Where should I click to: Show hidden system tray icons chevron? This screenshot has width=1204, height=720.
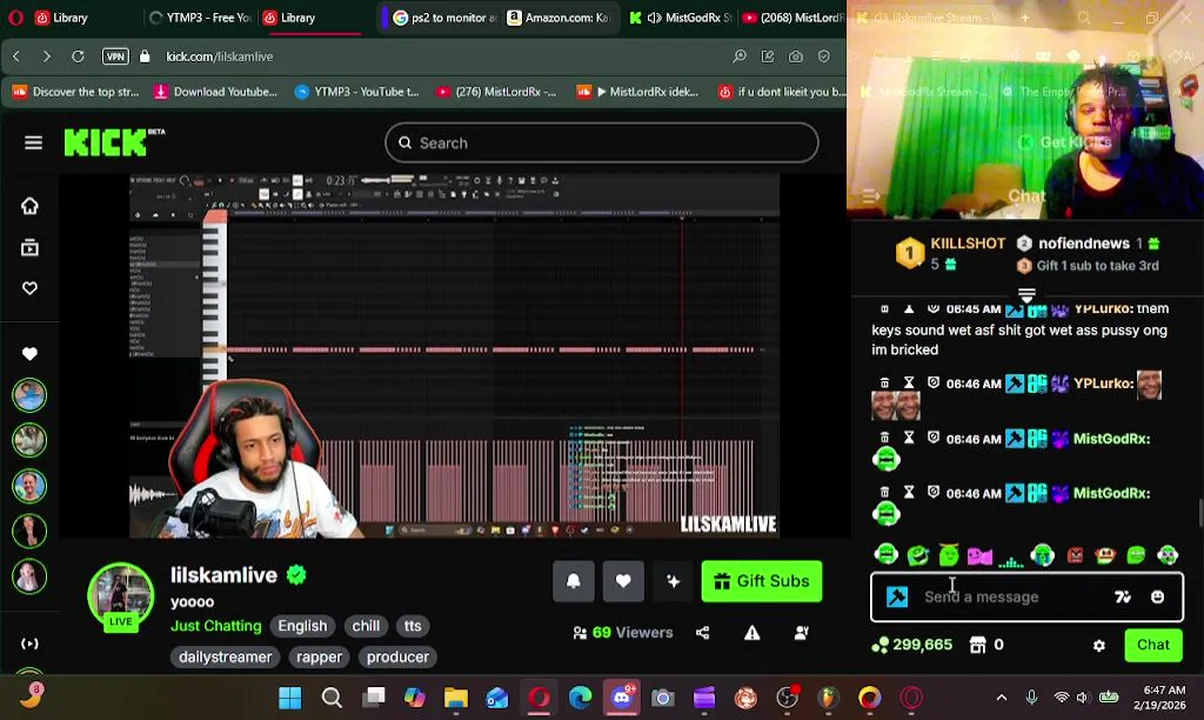1001,698
